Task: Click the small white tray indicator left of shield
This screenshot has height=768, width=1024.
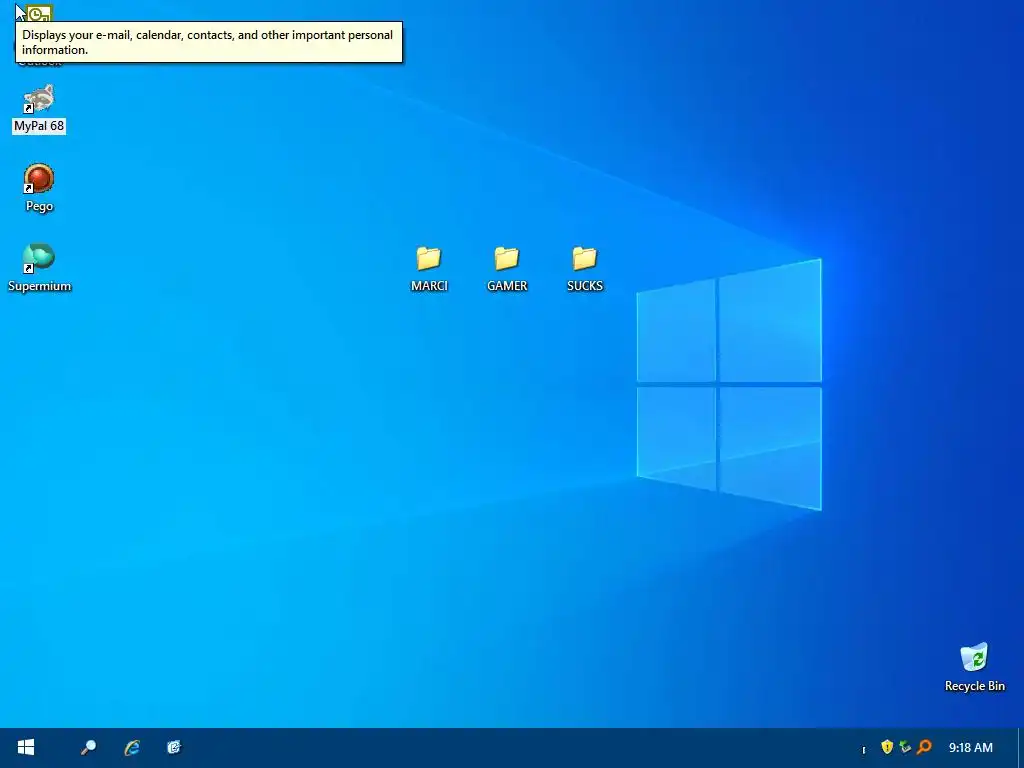Action: [x=863, y=750]
